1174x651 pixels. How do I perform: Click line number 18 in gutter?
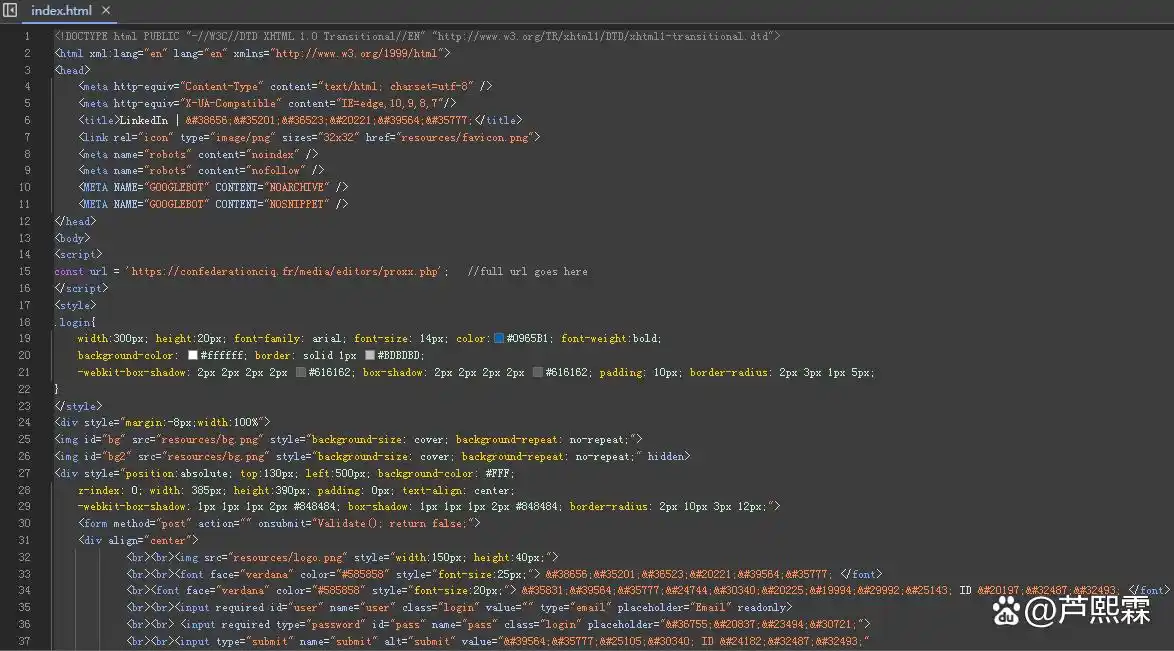(25, 322)
